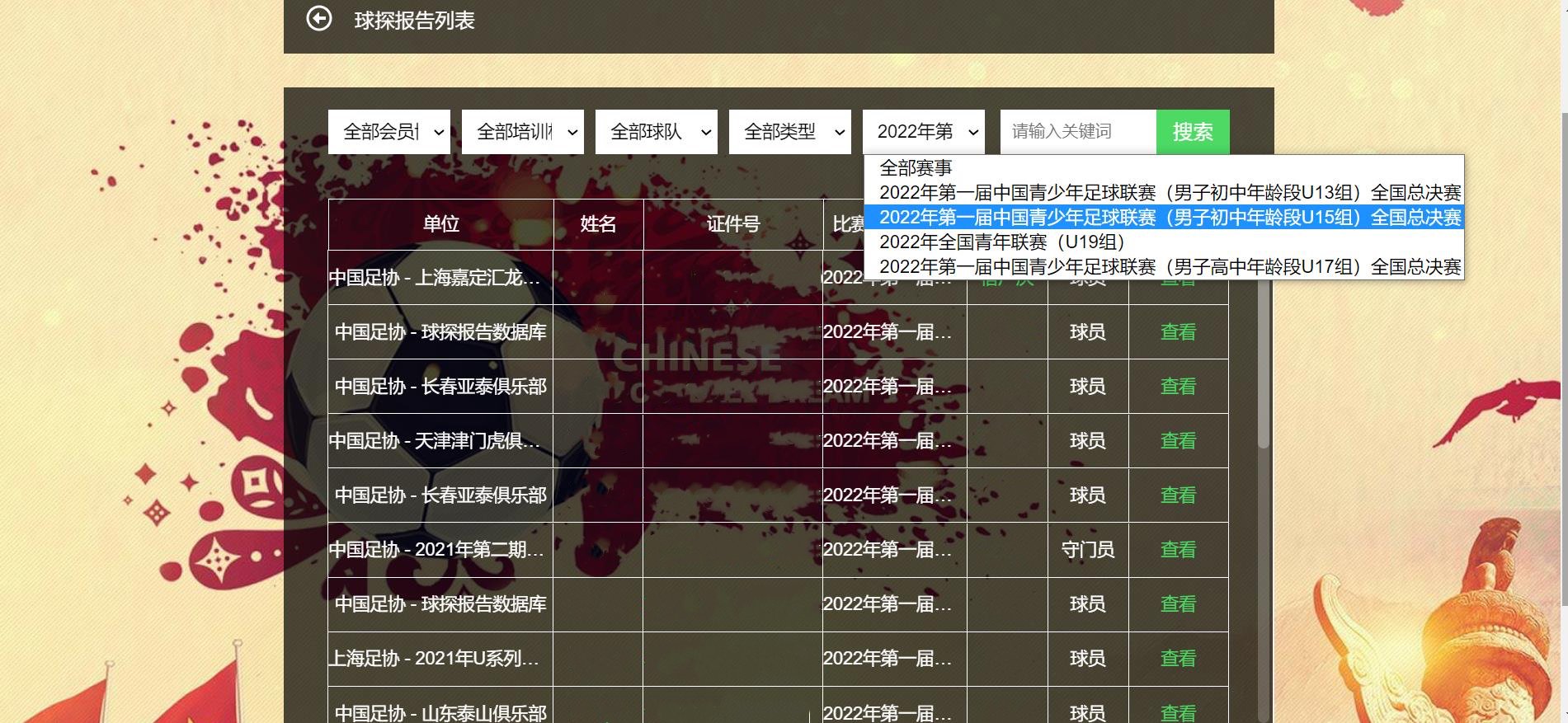1568x723 pixels.
Task: Click the 单位 column header
Action: pyautogui.click(x=440, y=224)
